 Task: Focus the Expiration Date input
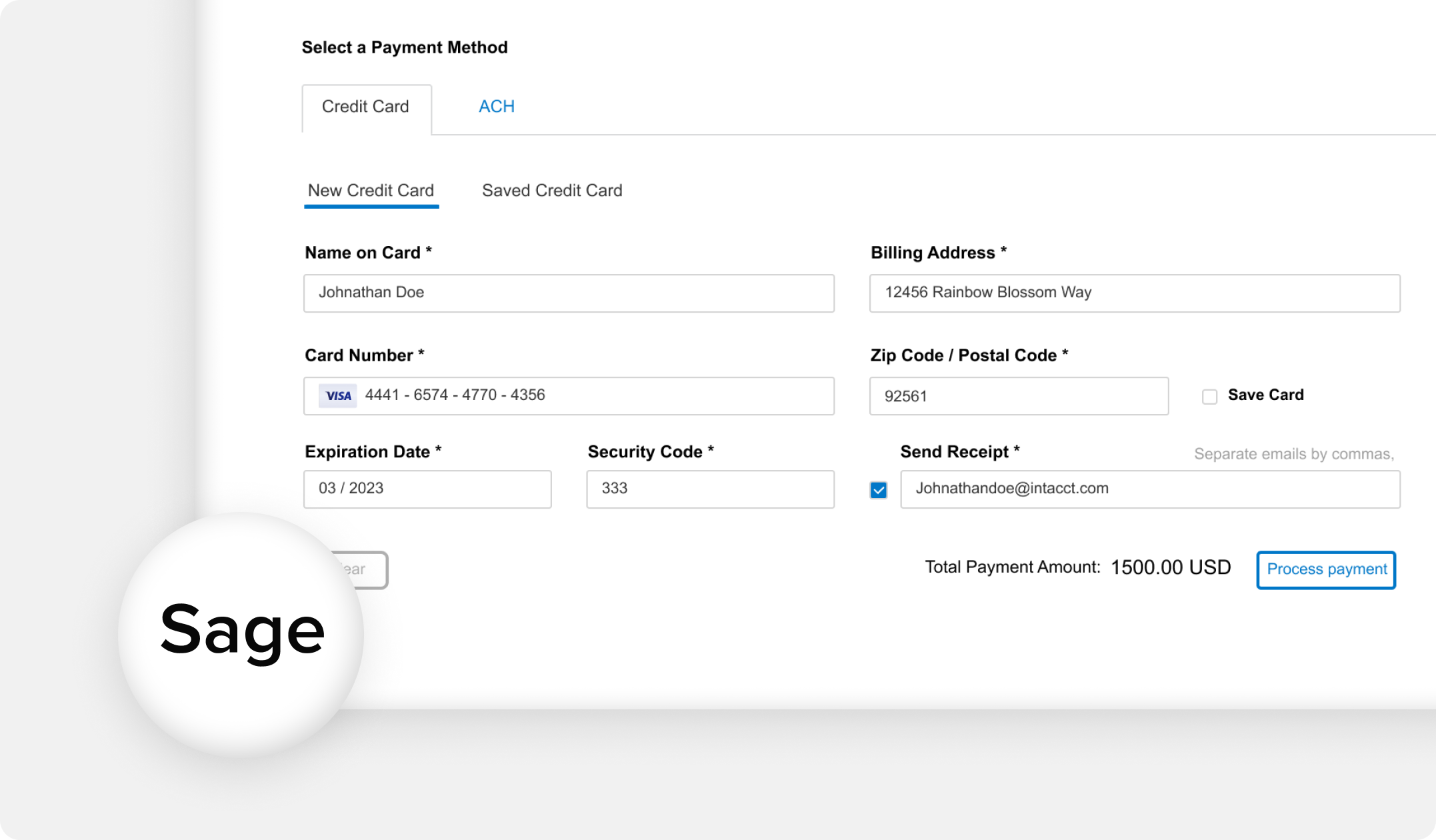click(x=427, y=489)
